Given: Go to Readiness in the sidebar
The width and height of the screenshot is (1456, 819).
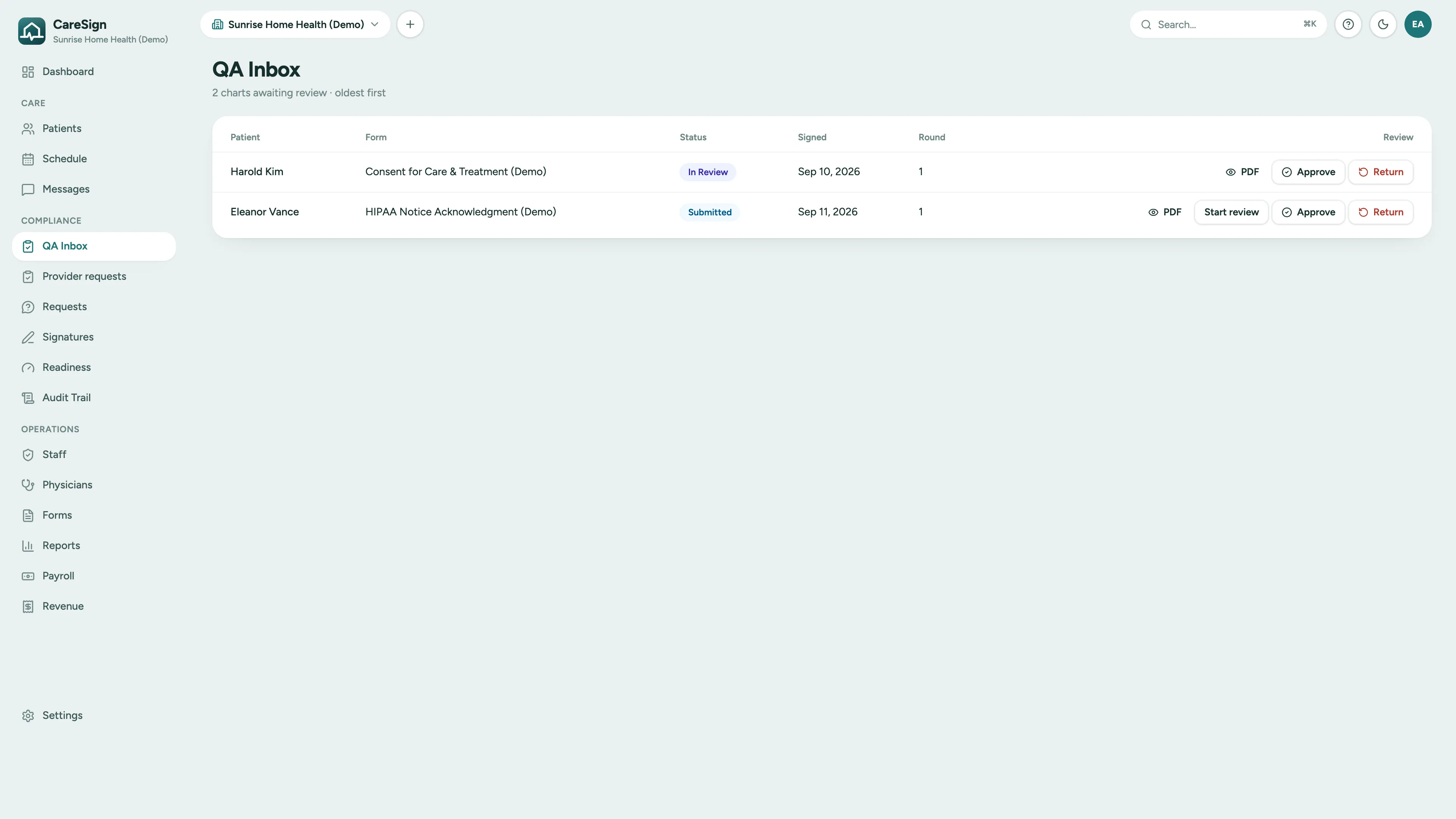Looking at the screenshot, I should pos(94,367).
